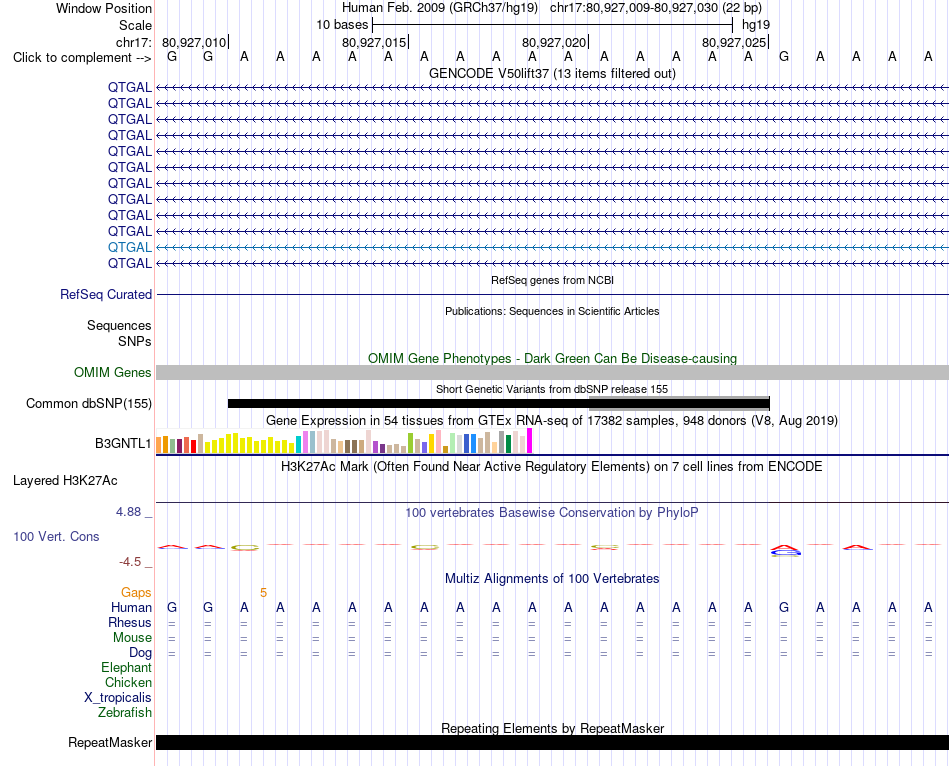Click the 'Click to complement -->' label
Viewport: 950px width, 766px height.
(82, 58)
